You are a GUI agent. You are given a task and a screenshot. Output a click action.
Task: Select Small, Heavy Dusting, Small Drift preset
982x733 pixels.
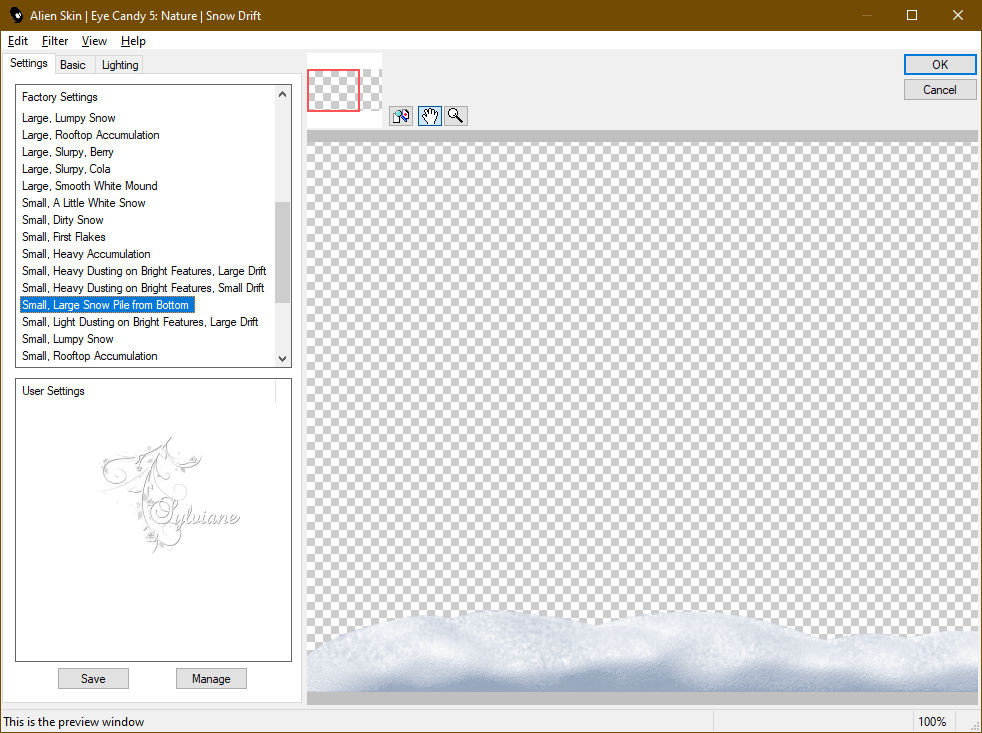[143, 288]
